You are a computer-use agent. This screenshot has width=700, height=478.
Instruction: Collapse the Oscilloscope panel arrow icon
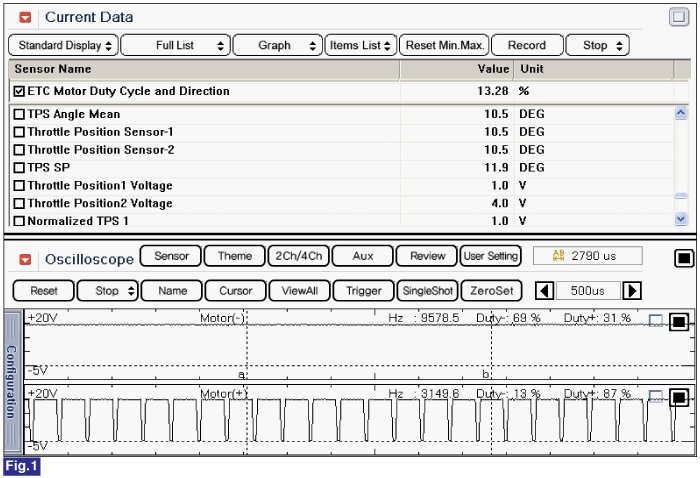pyautogui.click(x=25, y=259)
